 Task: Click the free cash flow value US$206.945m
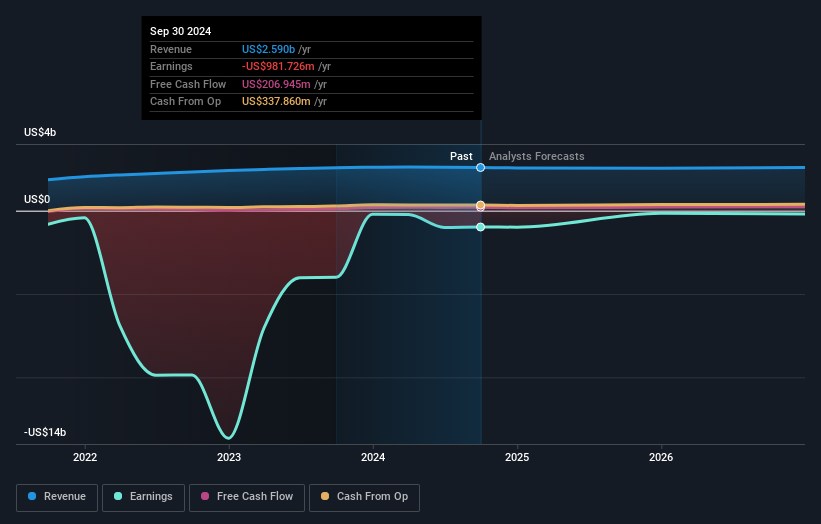[276, 84]
